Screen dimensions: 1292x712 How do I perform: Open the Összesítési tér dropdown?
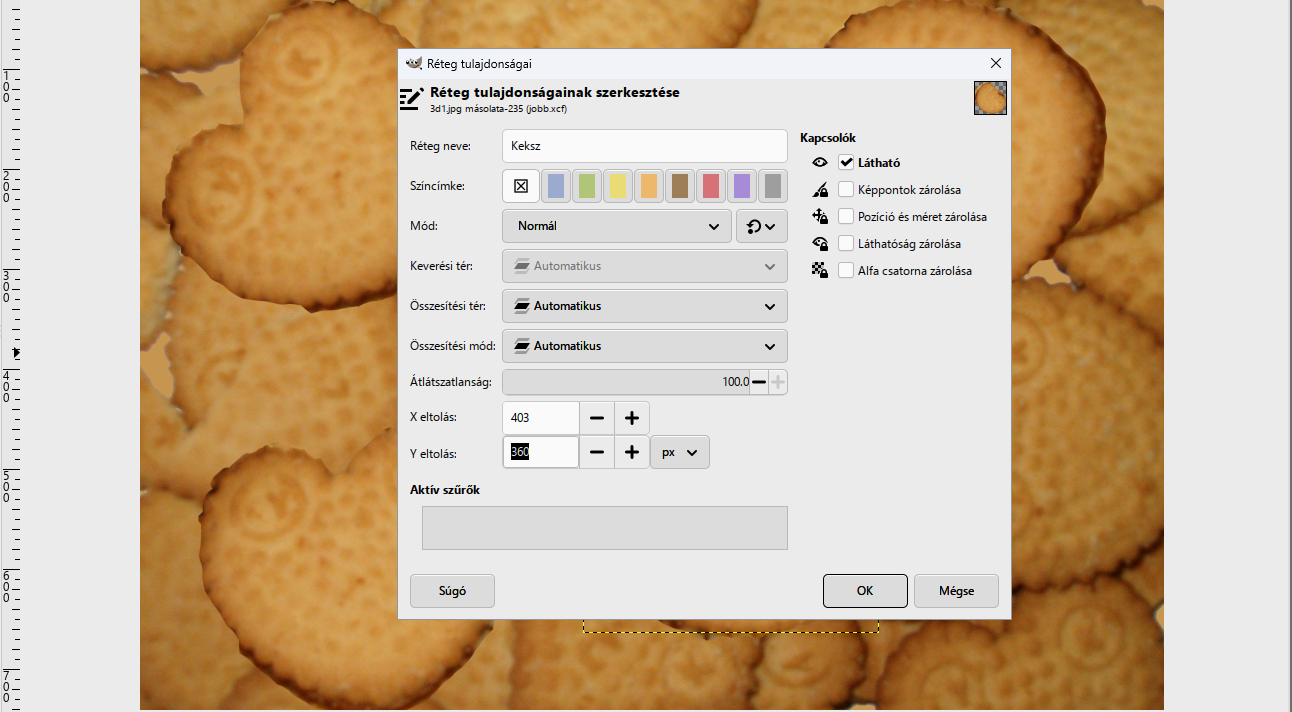coord(645,306)
